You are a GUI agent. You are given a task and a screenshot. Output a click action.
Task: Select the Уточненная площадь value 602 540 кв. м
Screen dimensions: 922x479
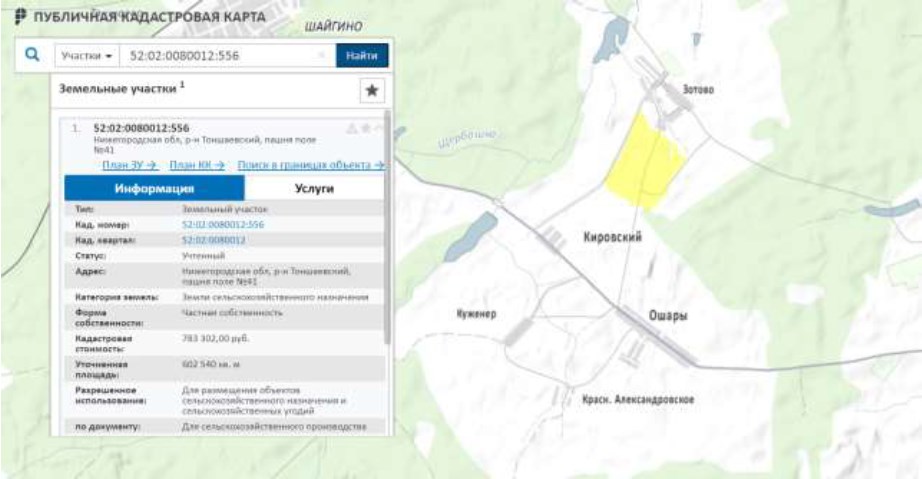tap(211, 364)
